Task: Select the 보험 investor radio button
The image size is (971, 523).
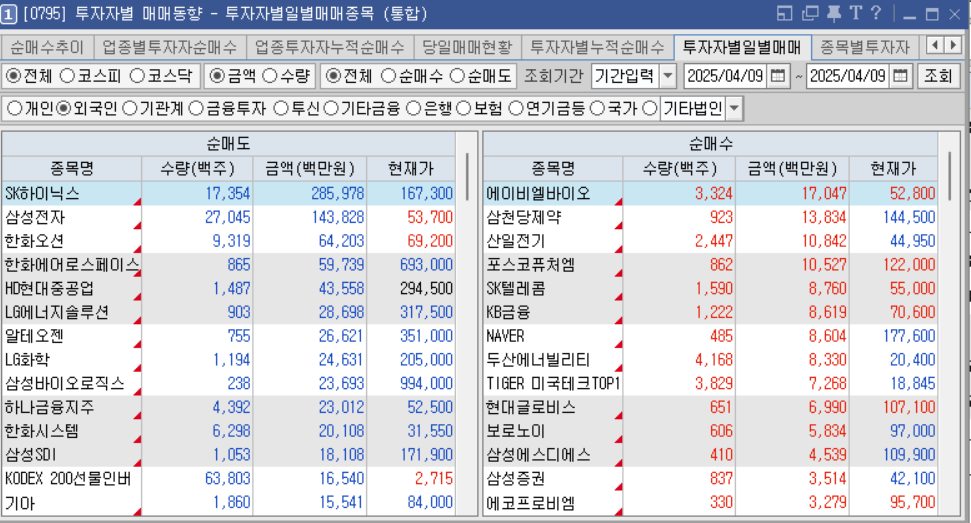Action: tap(464, 109)
